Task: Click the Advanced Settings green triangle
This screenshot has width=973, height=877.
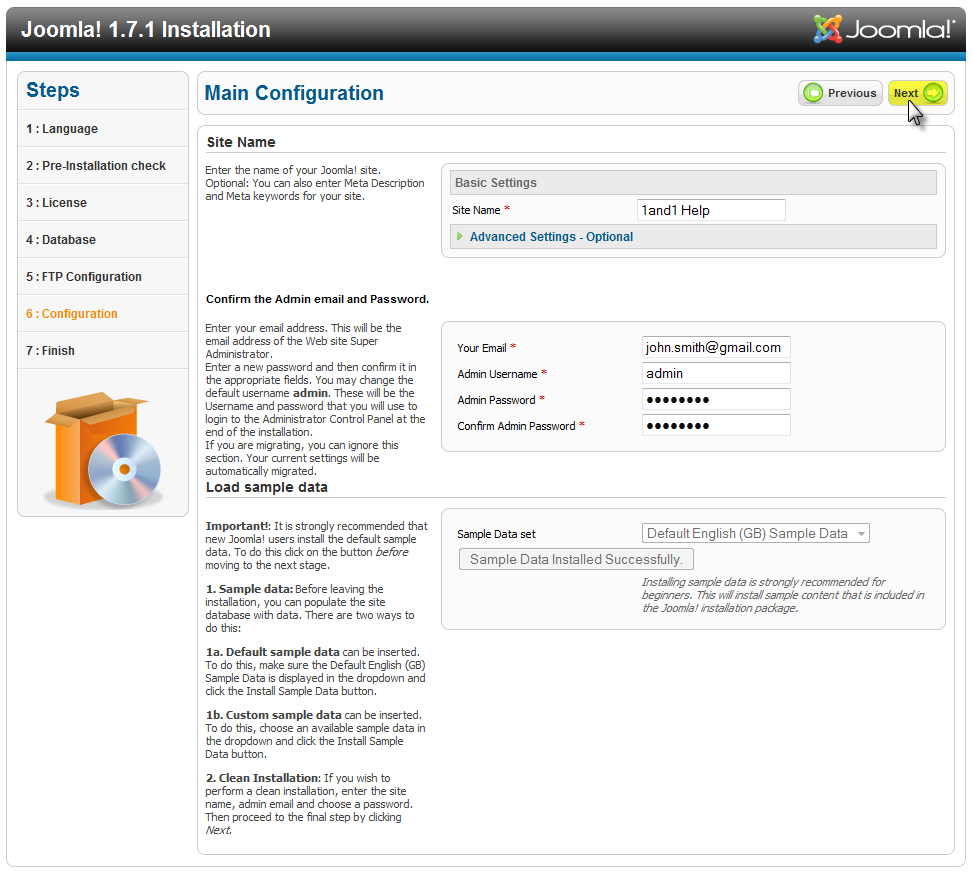Action: click(x=460, y=237)
